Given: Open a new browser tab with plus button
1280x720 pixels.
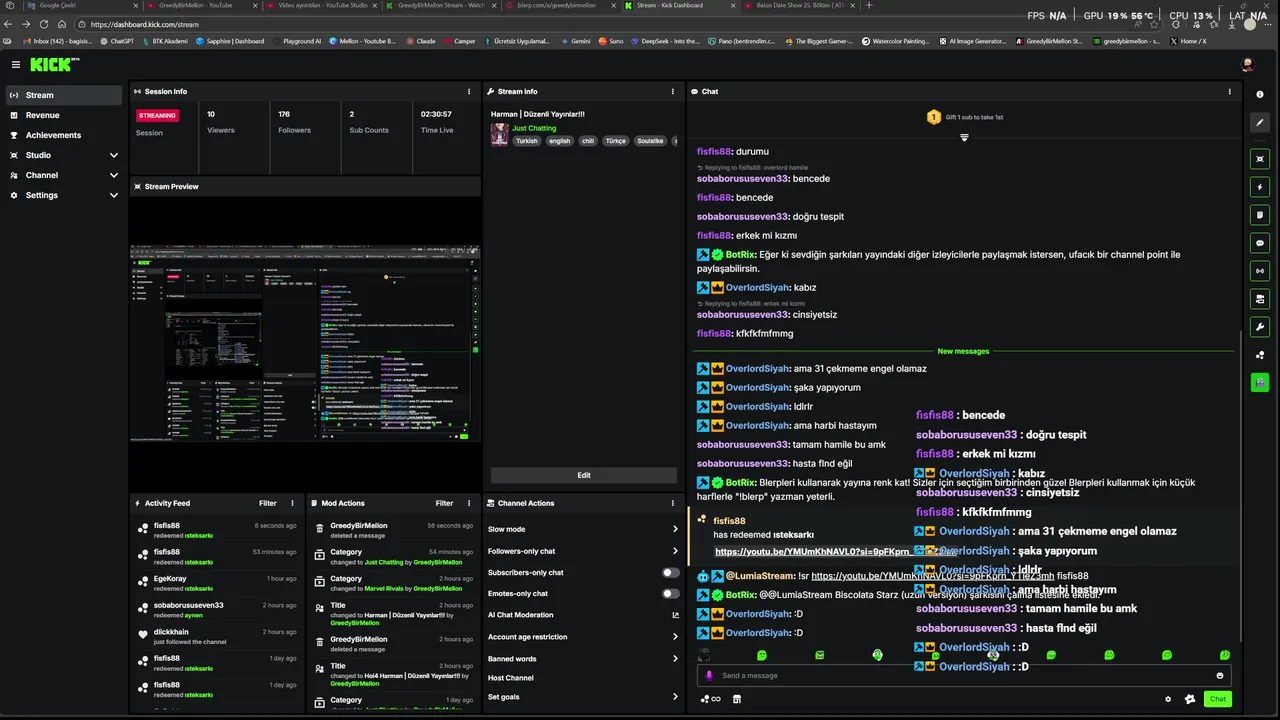Looking at the screenshot, I should click(868, 5).
